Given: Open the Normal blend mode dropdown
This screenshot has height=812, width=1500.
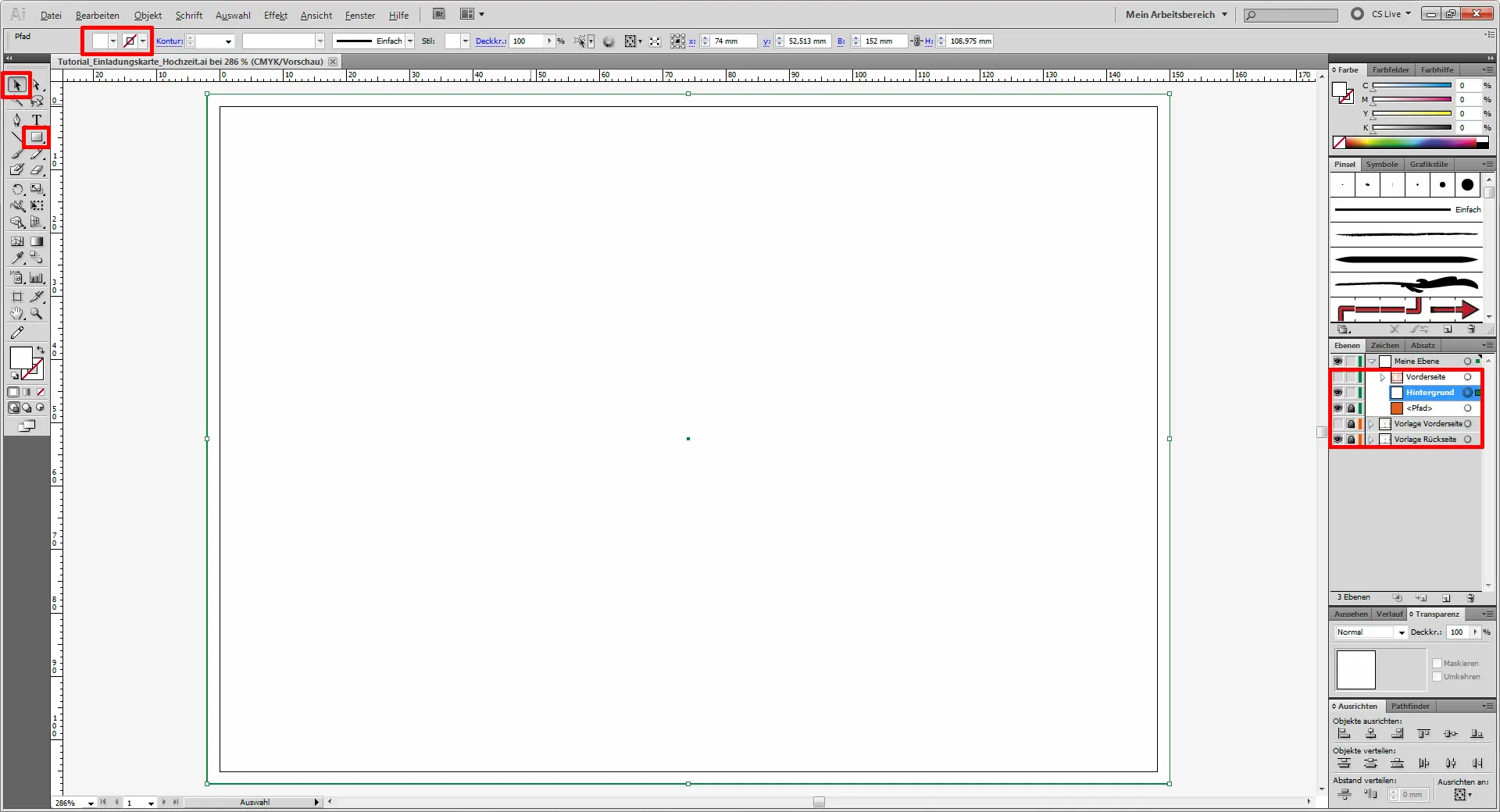Looking at the screenshot, I should [x=1401, y=632].
